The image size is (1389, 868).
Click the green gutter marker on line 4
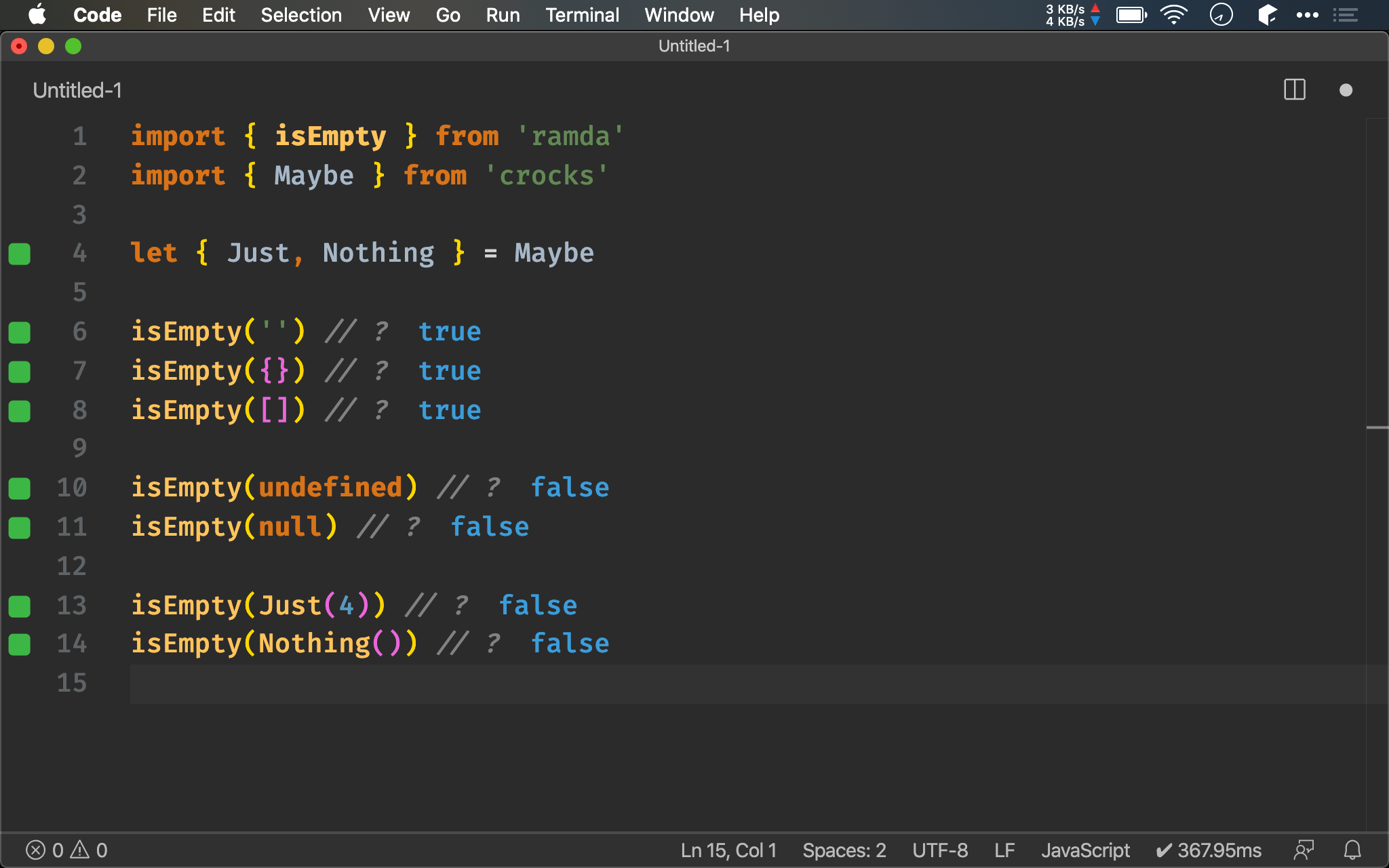pos(20,254)
